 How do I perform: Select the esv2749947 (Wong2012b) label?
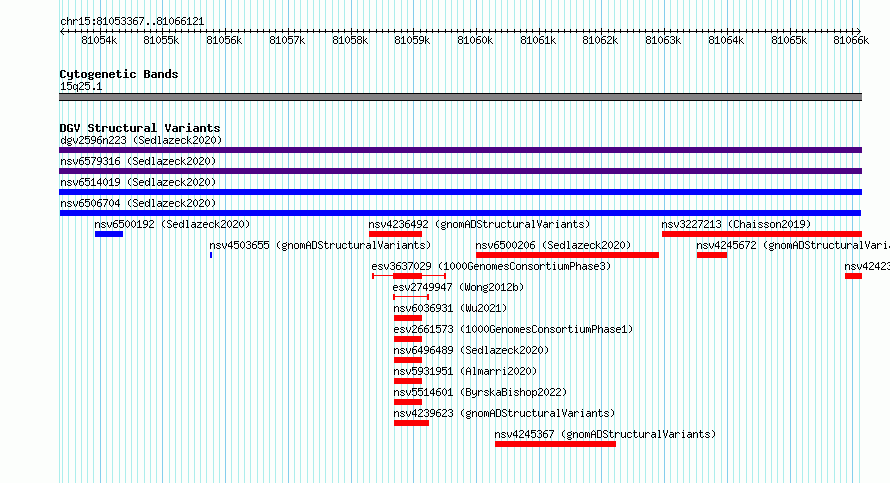tap(458, 287)
